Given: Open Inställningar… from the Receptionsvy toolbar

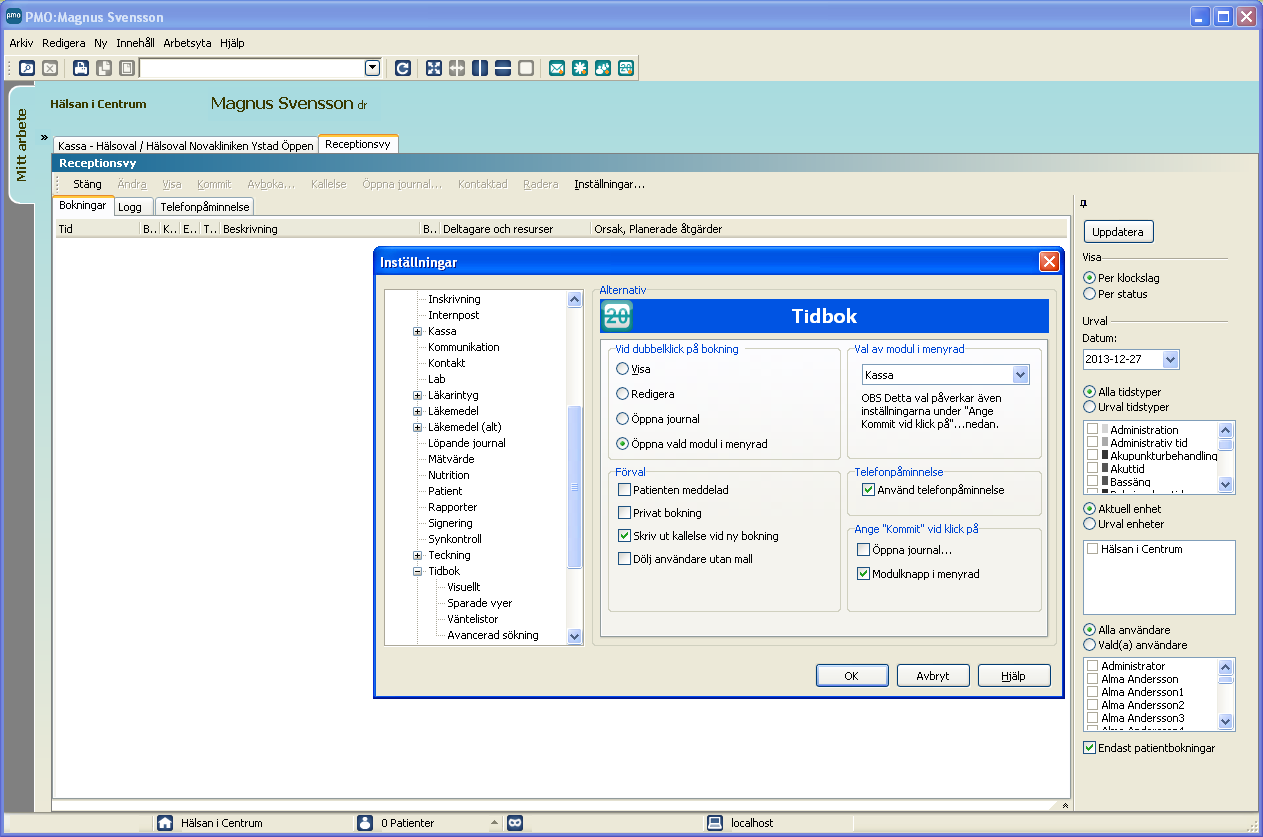Looking at the screenshot, I should click(x=609, y=184).
